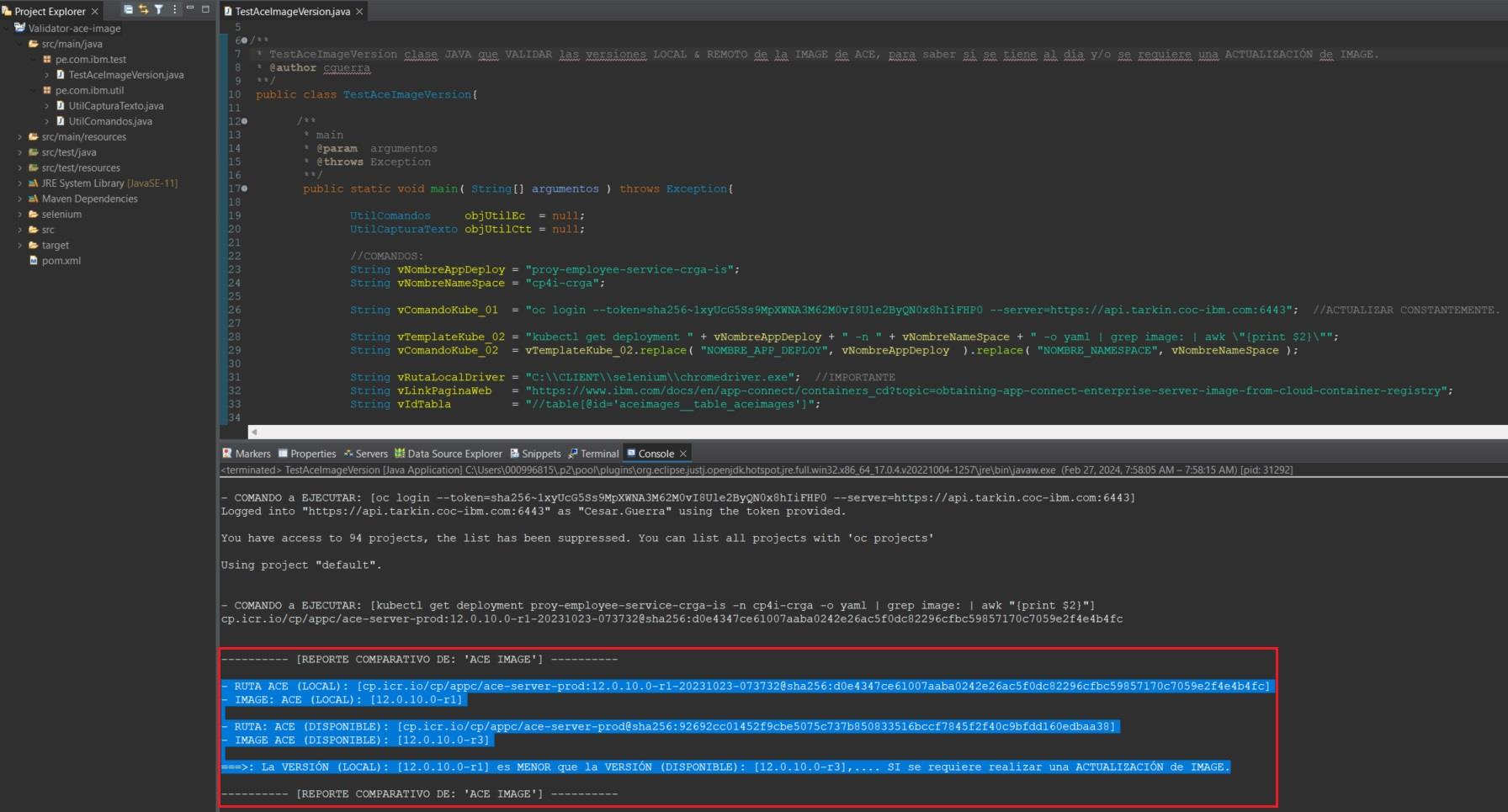Close the TestAceImageVersion.java editor tab
Image resolution: width=1508 pixels, height=812 pixels.
pos(359,11)
